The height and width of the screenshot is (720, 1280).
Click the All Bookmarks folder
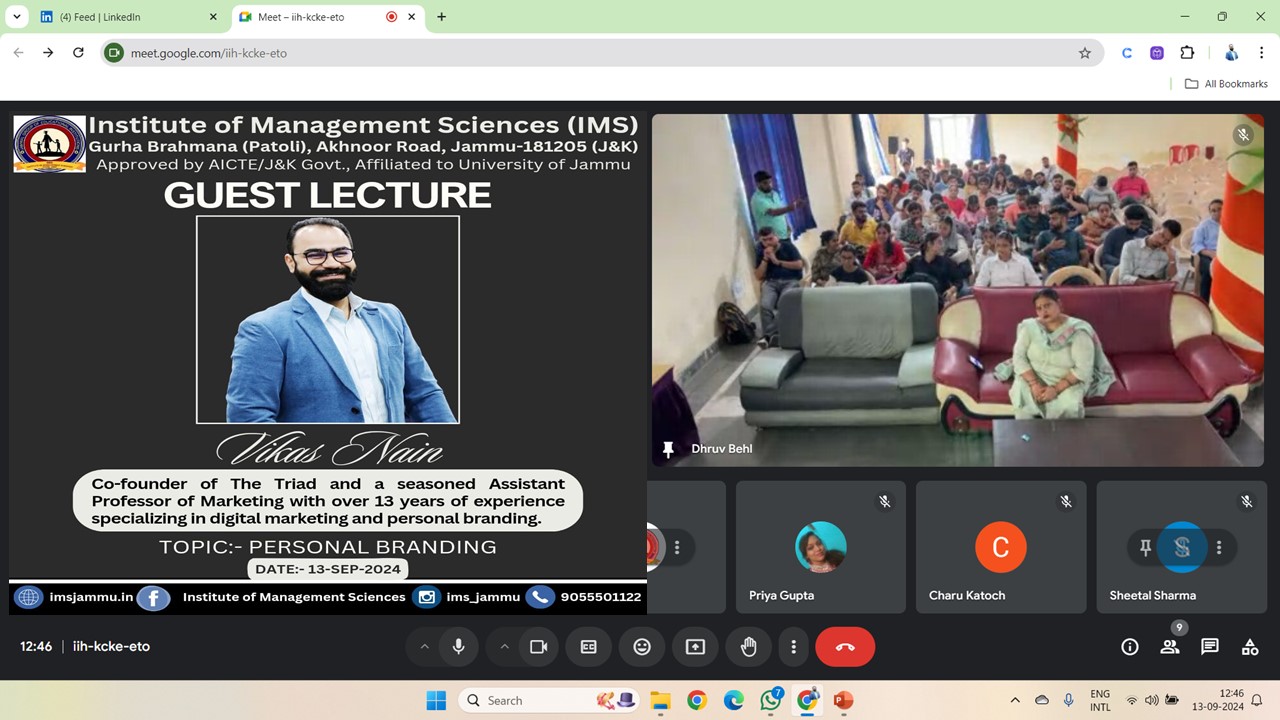1226,84
